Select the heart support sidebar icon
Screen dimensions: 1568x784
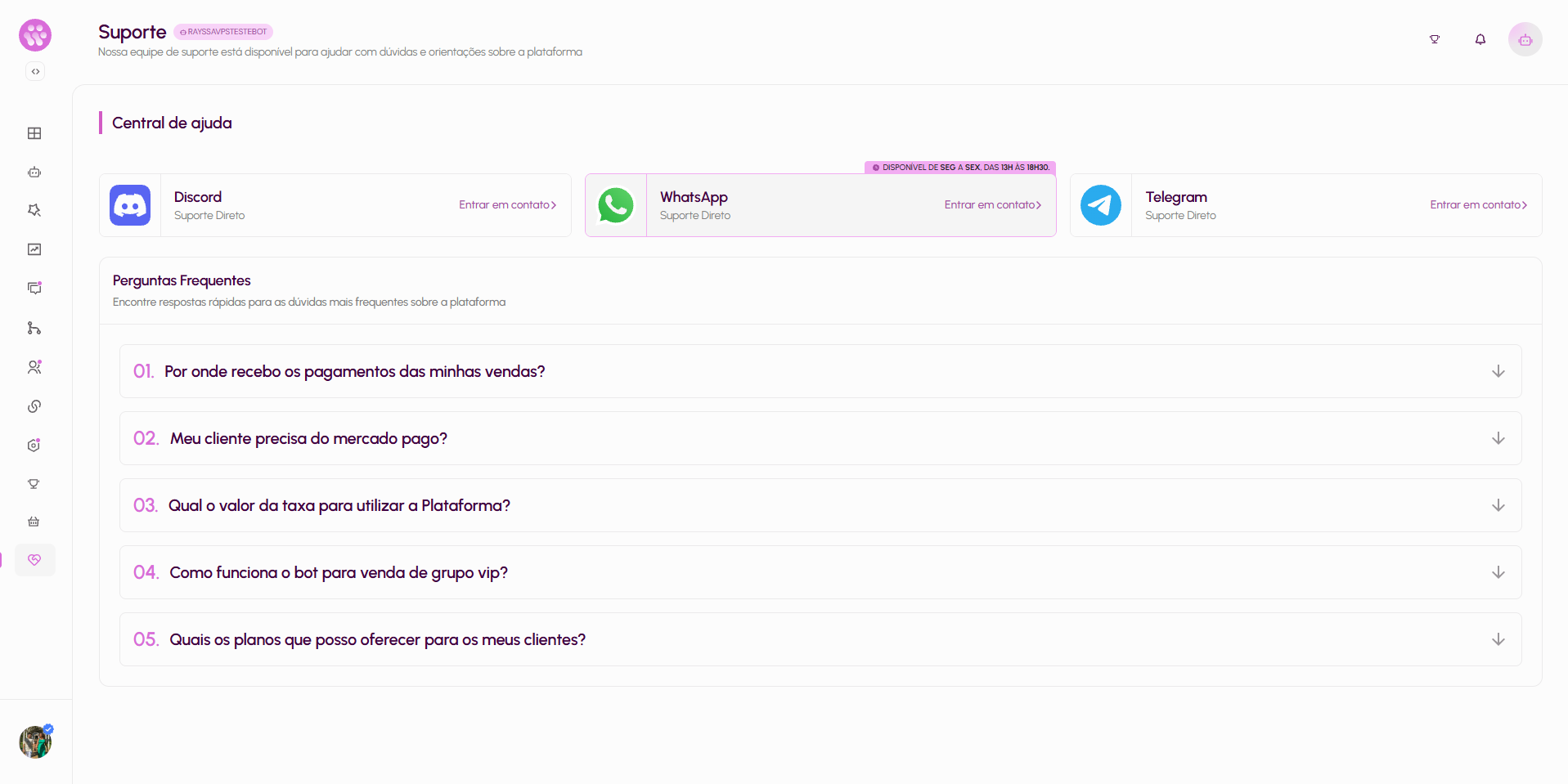(x=34, y=560)
